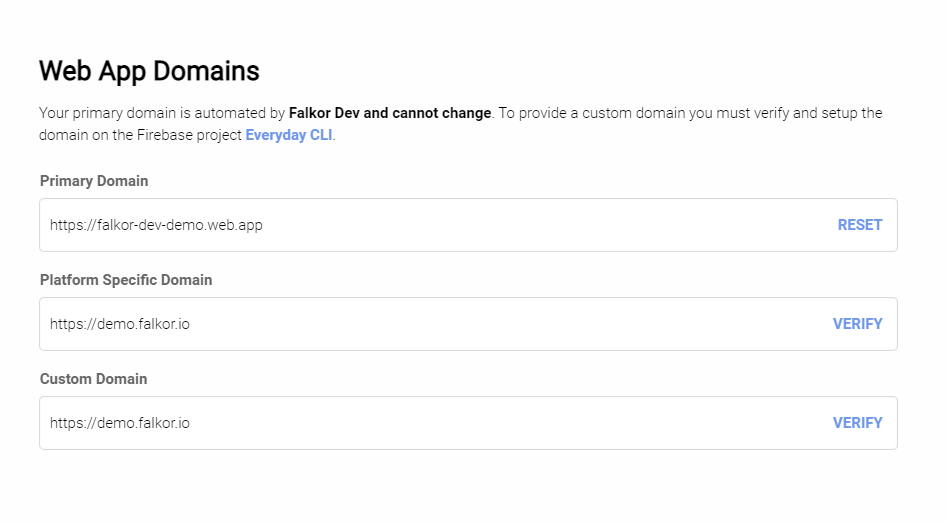946x523 pixels.
Task: Click the falkor-dev-demo.web.app URL text
Action: point(156,225)
